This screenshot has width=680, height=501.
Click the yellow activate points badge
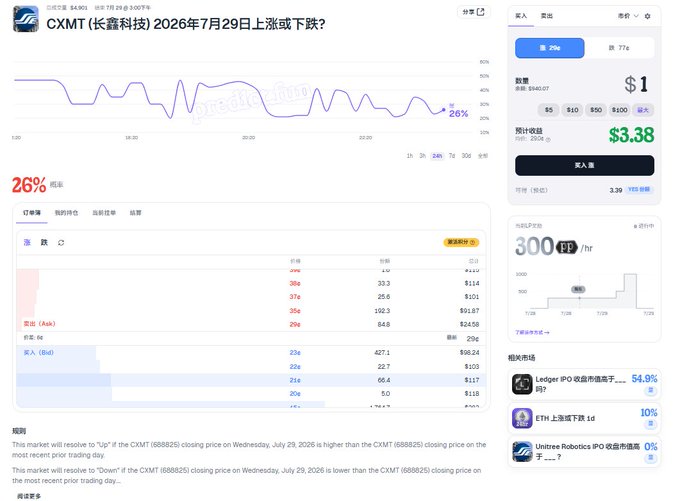[461, 242]
